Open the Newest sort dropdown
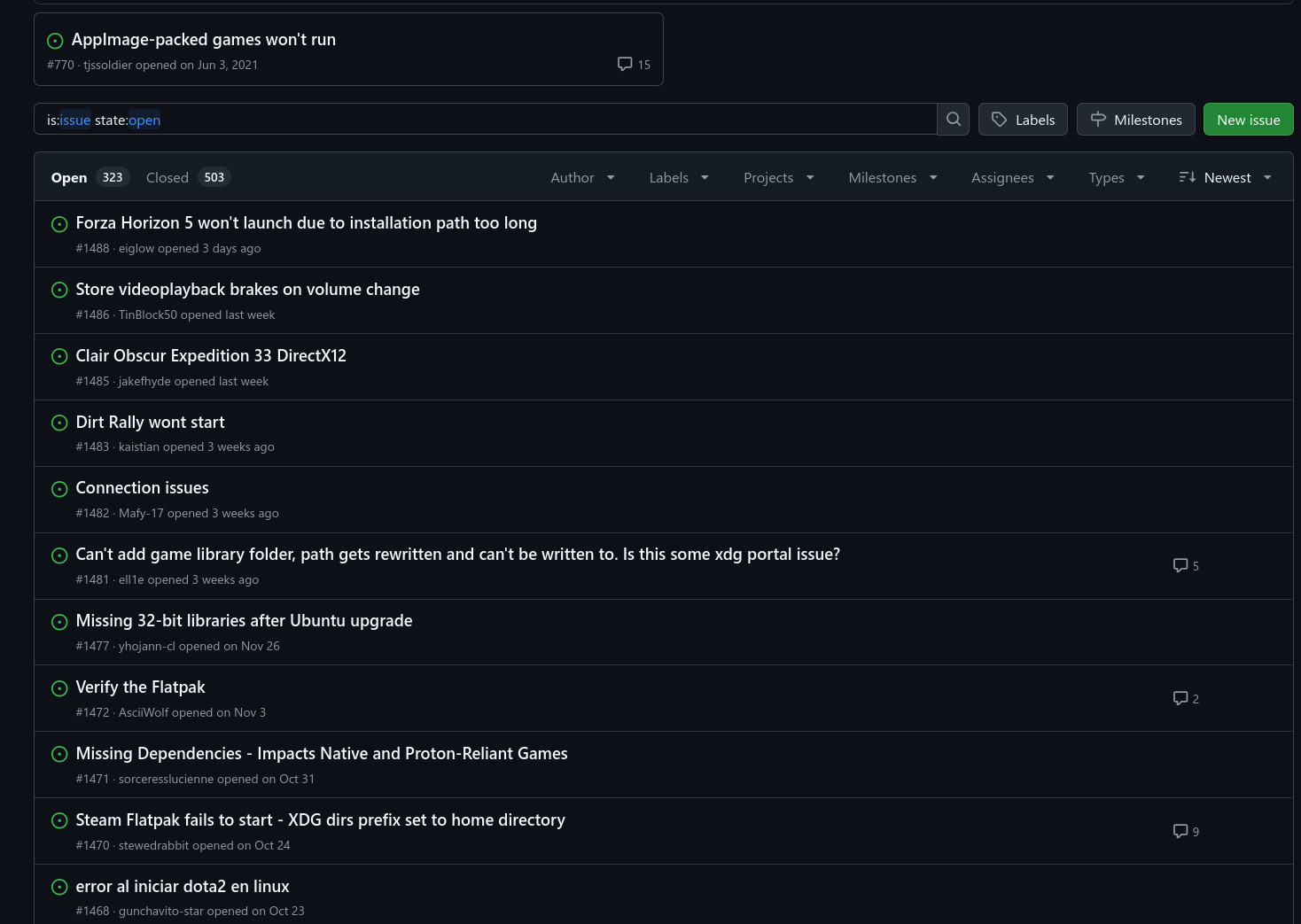This screenshot has height=924, width=1301. [x=1226, y=177]
